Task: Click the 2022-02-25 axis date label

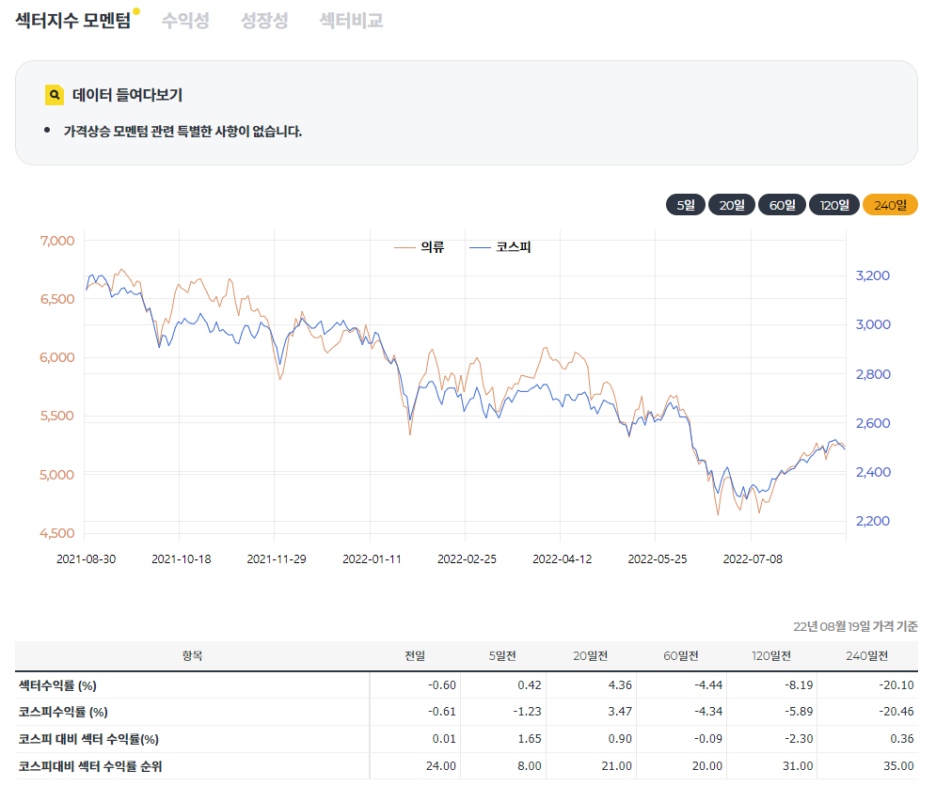Action: click(x=467, y=559)
